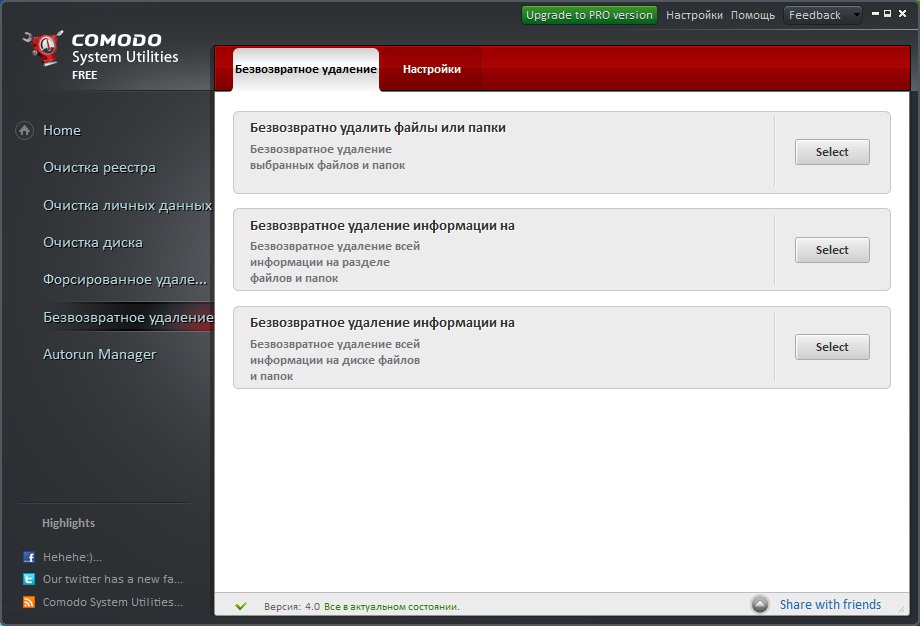Open Очистка реестра section

pyautogui.click(x=99, y=168)
